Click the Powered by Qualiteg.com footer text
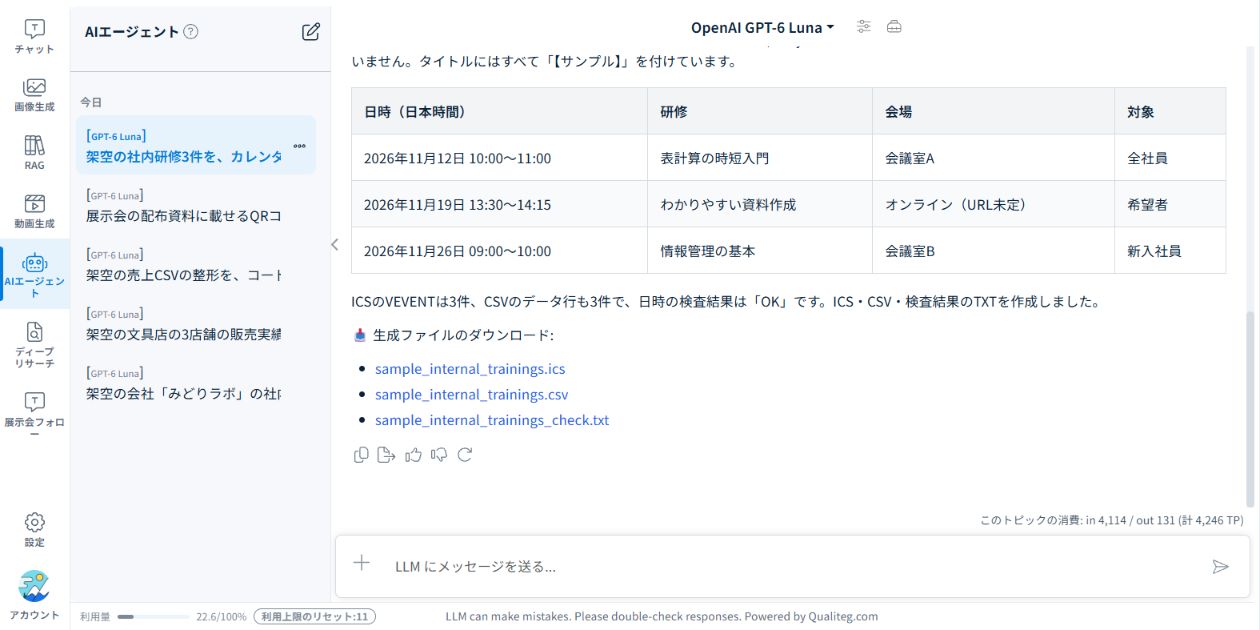The width and height of the screenshot is (1260, 630). (x=811, y=617)
